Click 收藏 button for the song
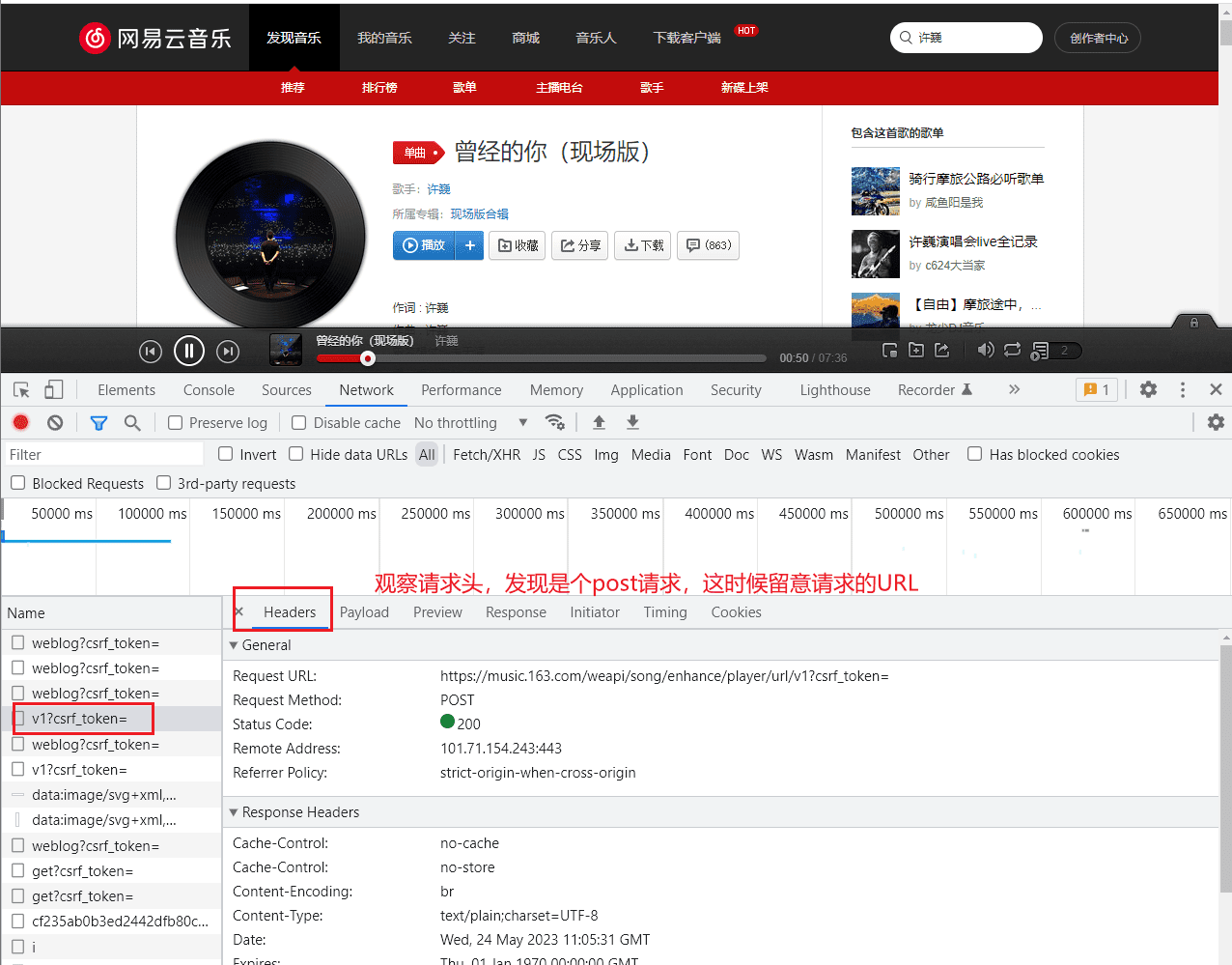 518,245
